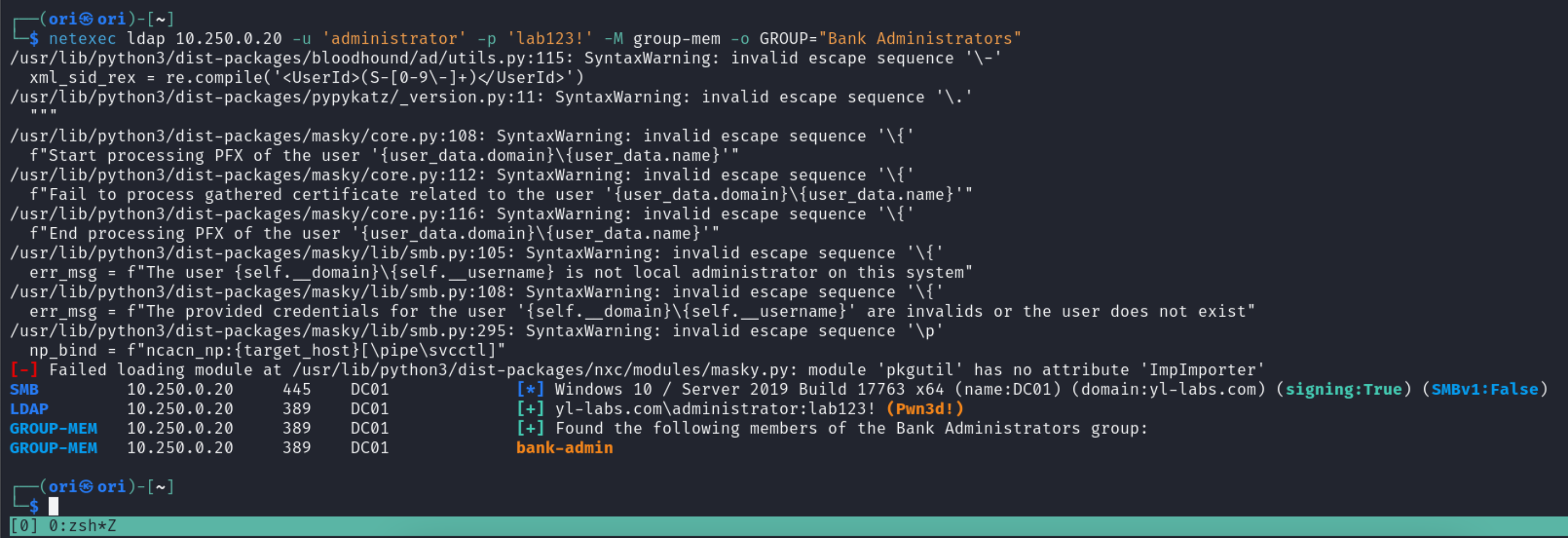Viewport: 1568px width, 538px height.
Task: Click the Kali symbol in the bottom prompt
Action: (x=87, y=487)
